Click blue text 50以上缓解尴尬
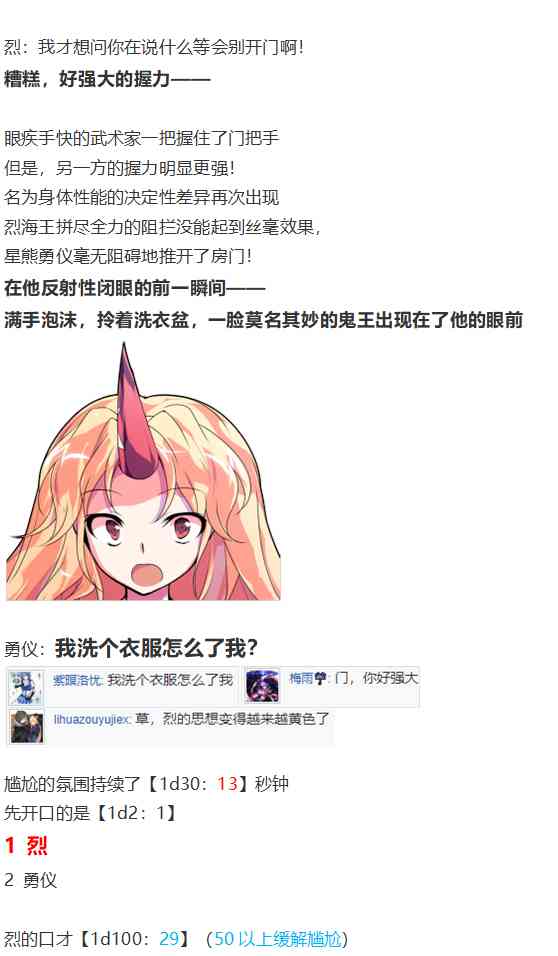 coord(277,938)
